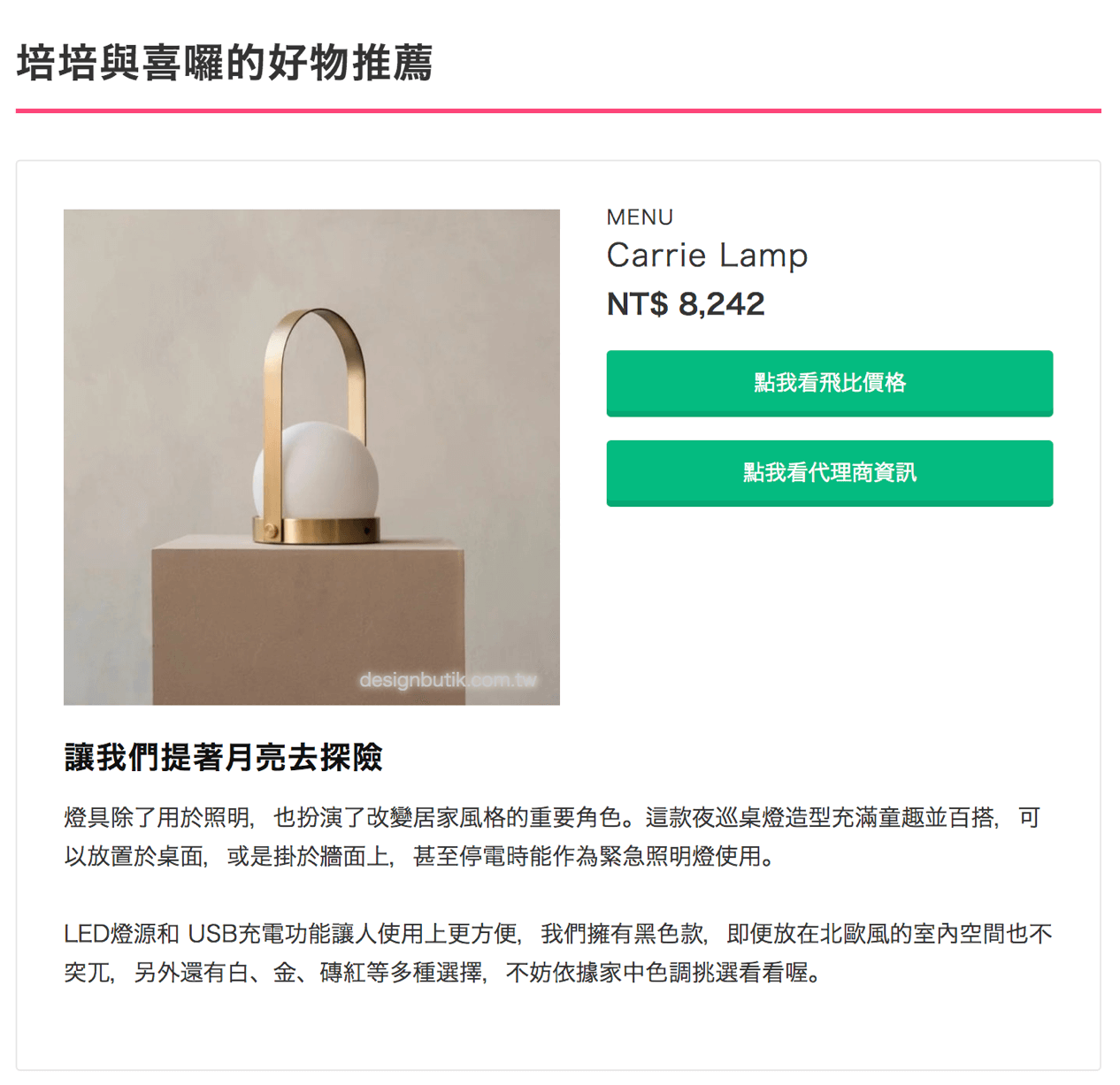
Task: Click the MENU brand label
Action: click(640, 218)
